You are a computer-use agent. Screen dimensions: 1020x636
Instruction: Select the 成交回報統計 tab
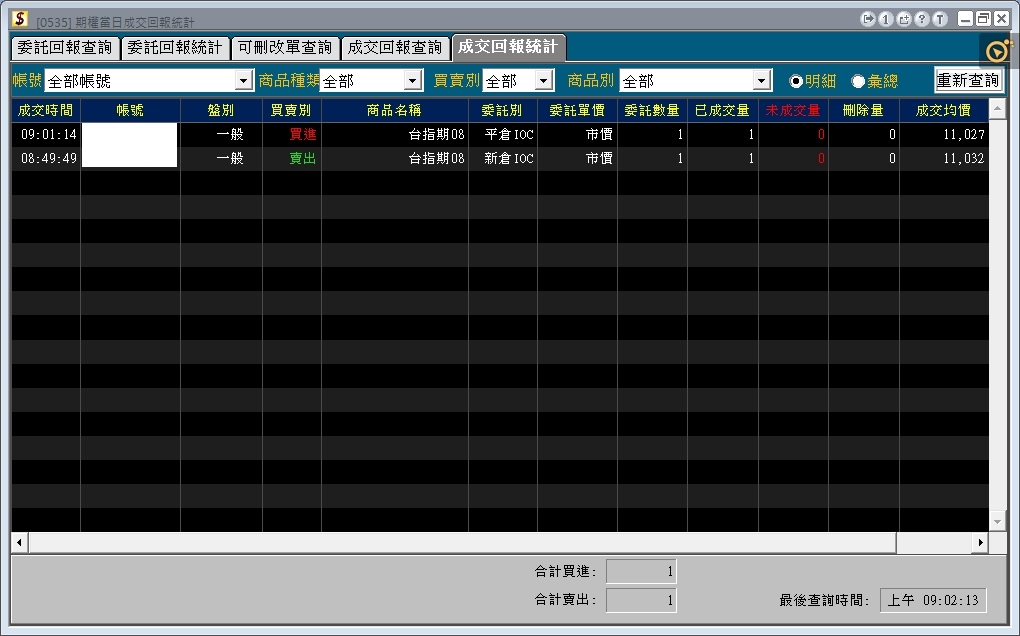coord(508,47)
